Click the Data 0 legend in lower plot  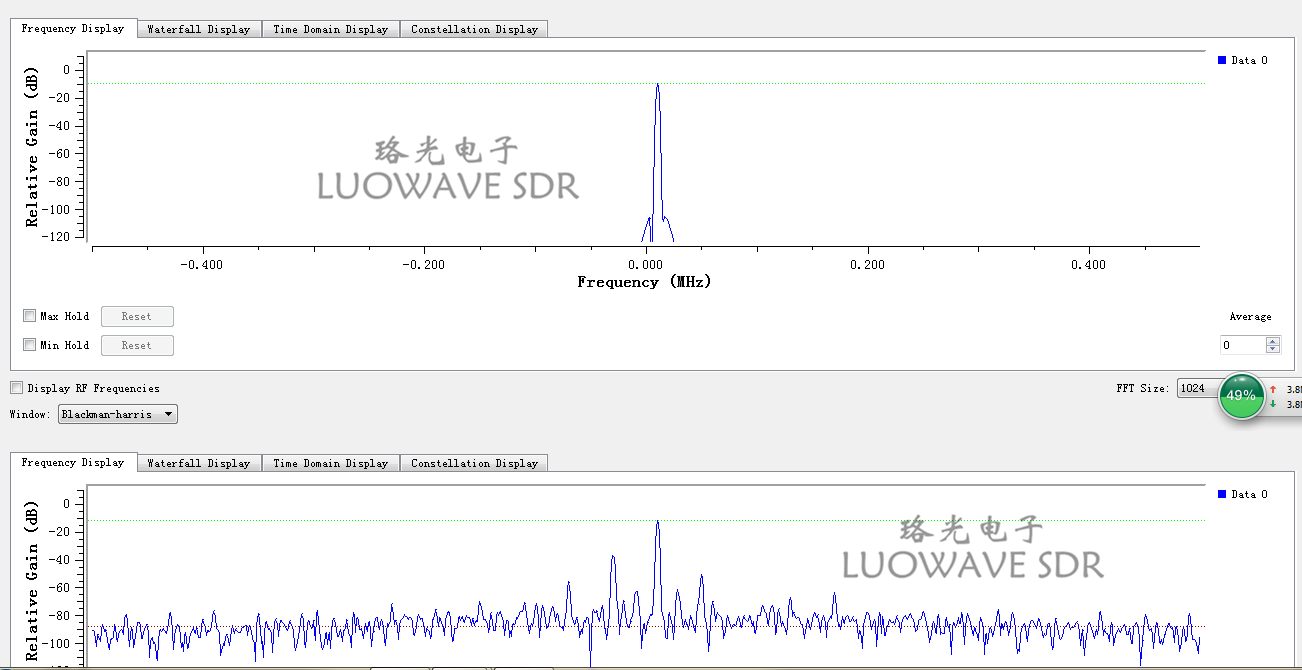(x=1243, y=494)
